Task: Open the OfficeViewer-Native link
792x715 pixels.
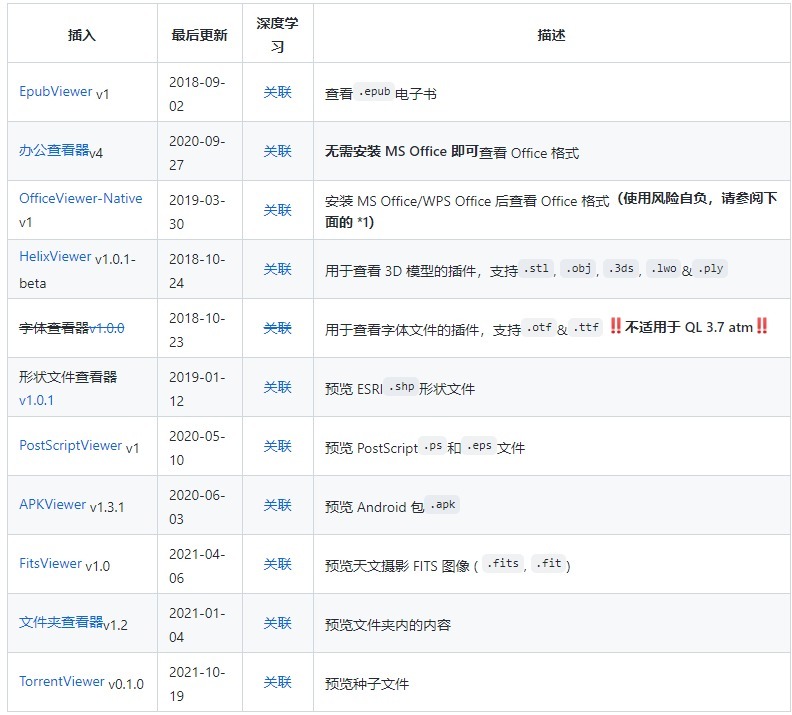Action: (x=80, y=198)
